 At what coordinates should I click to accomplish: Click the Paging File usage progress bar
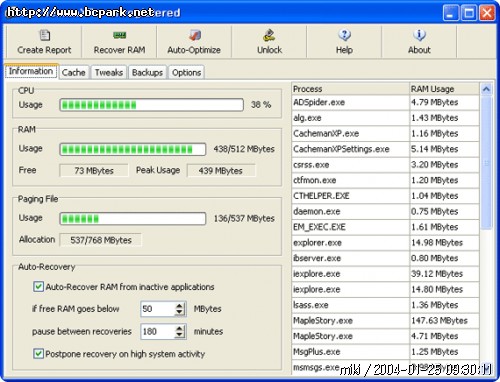[133, 219]
